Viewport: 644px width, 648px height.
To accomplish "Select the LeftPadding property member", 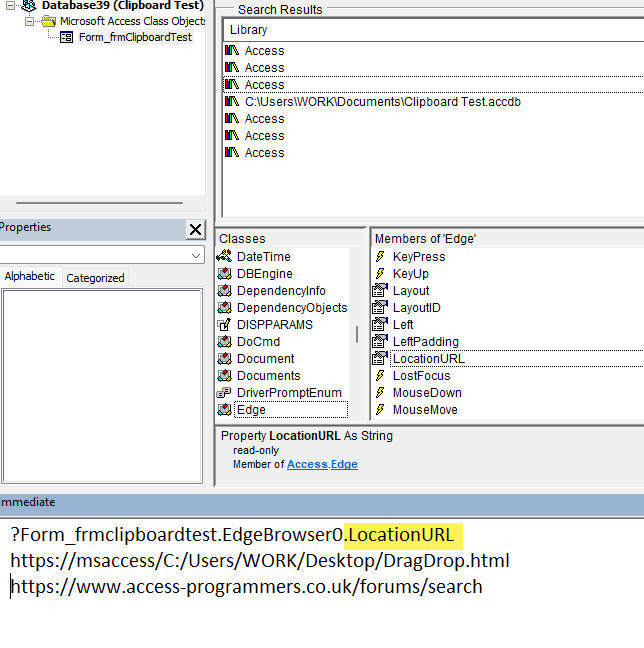I will pos(426,342).
